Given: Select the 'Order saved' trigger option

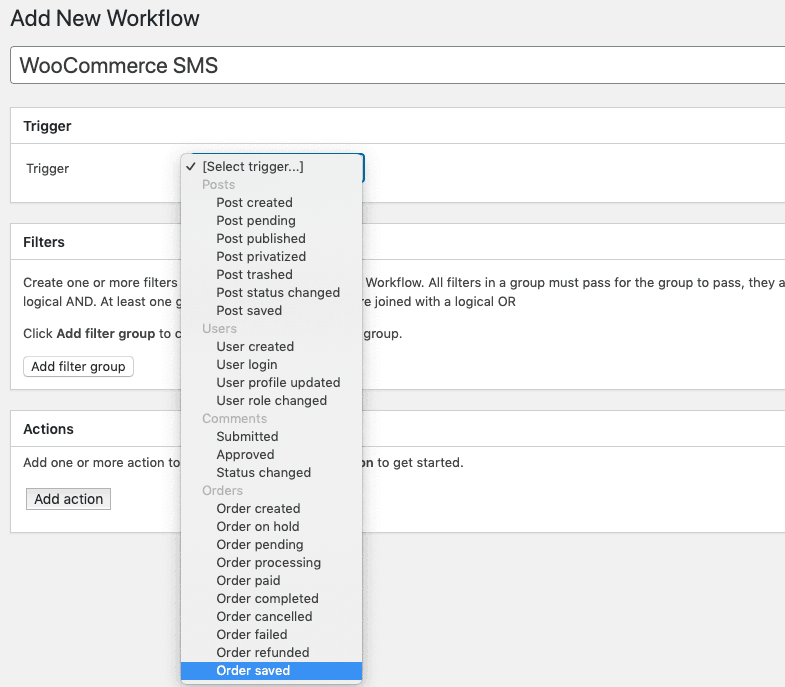Looking at the screenshot, I should pyautogui.click(x=253, y=671).
